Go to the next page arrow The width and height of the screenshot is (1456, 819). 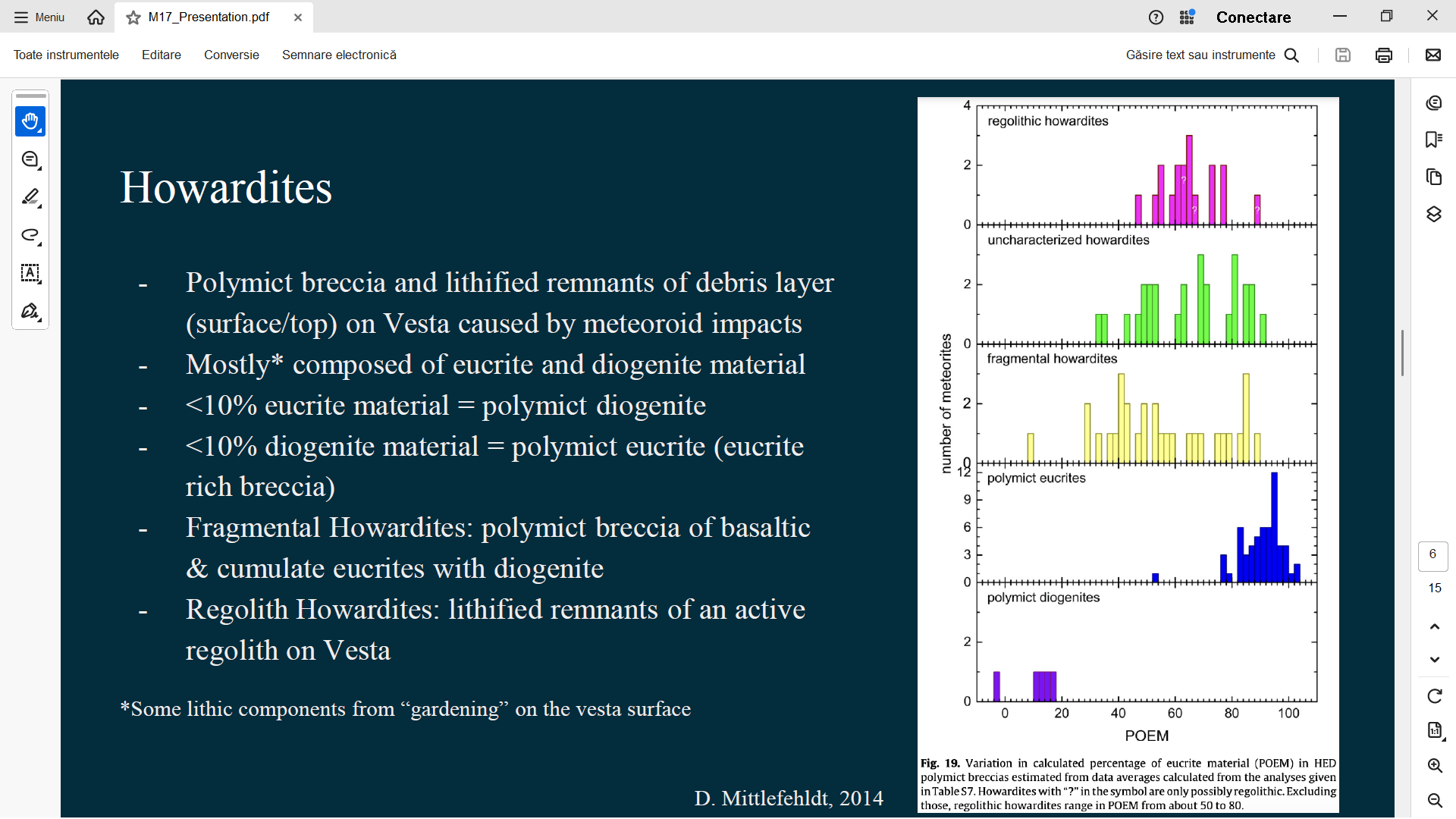click(1434, 660)
